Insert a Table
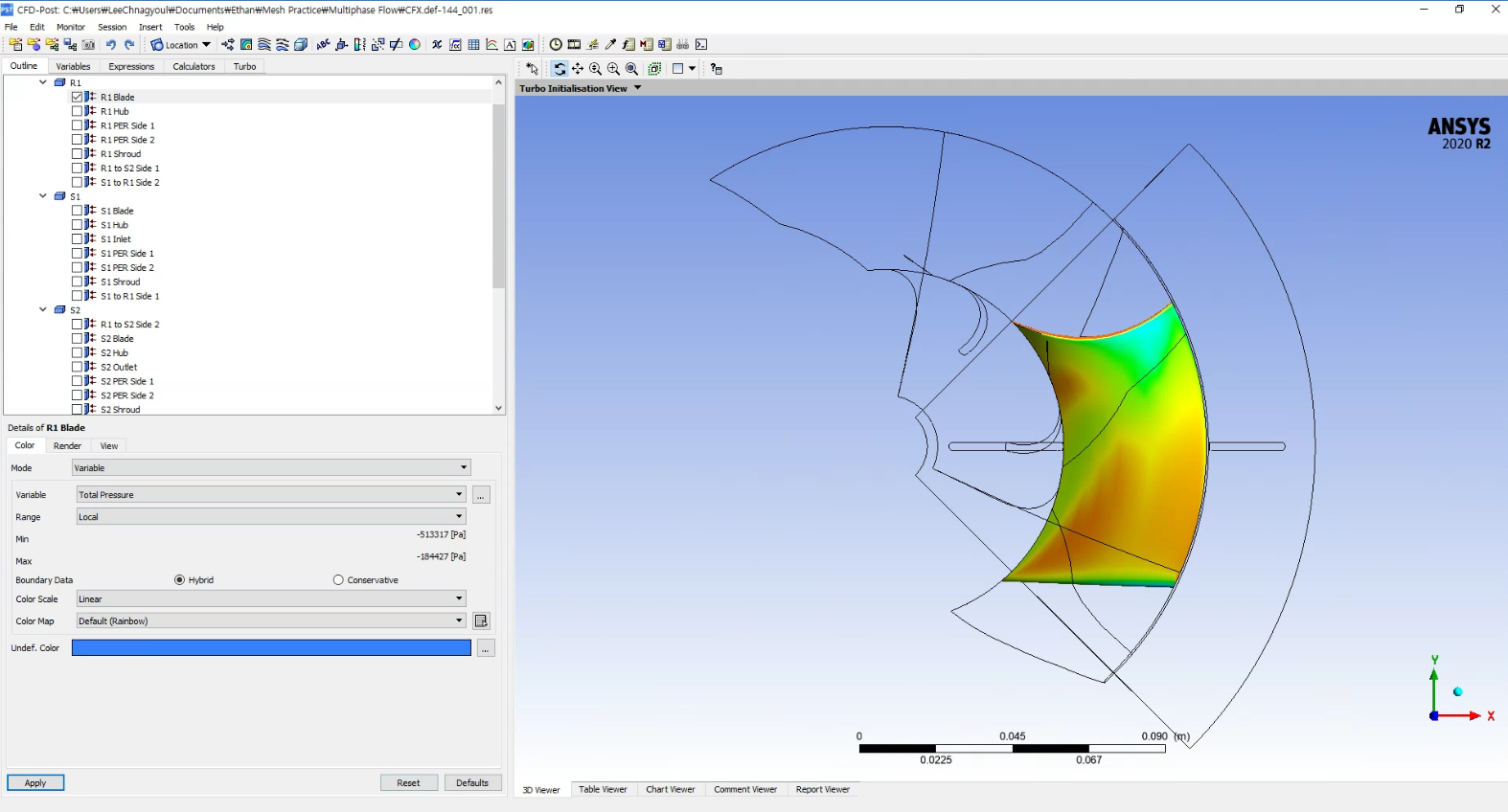 point(473,45)
